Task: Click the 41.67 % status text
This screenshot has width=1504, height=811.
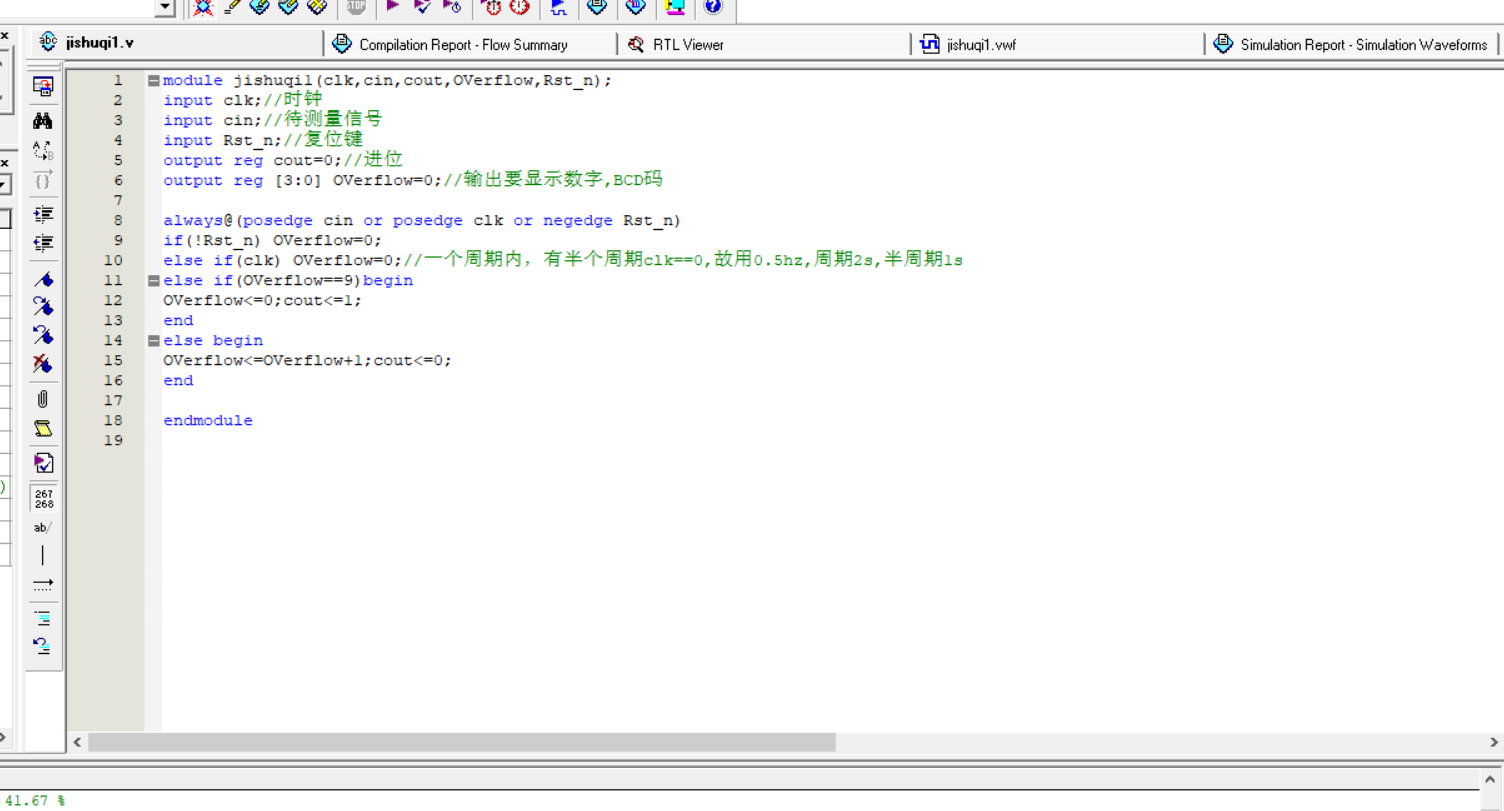Action: tap(34, 801)
